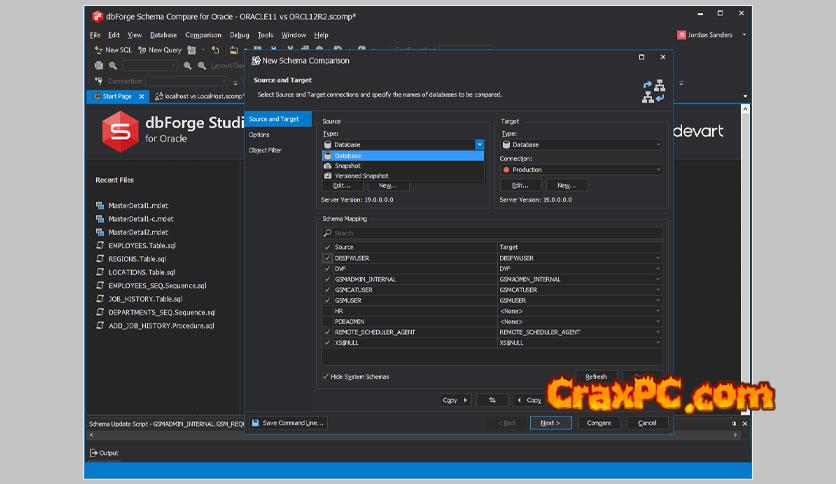Check the HR schema row checkbox
The height and width of the screenshot is (484, 836).
327,311
